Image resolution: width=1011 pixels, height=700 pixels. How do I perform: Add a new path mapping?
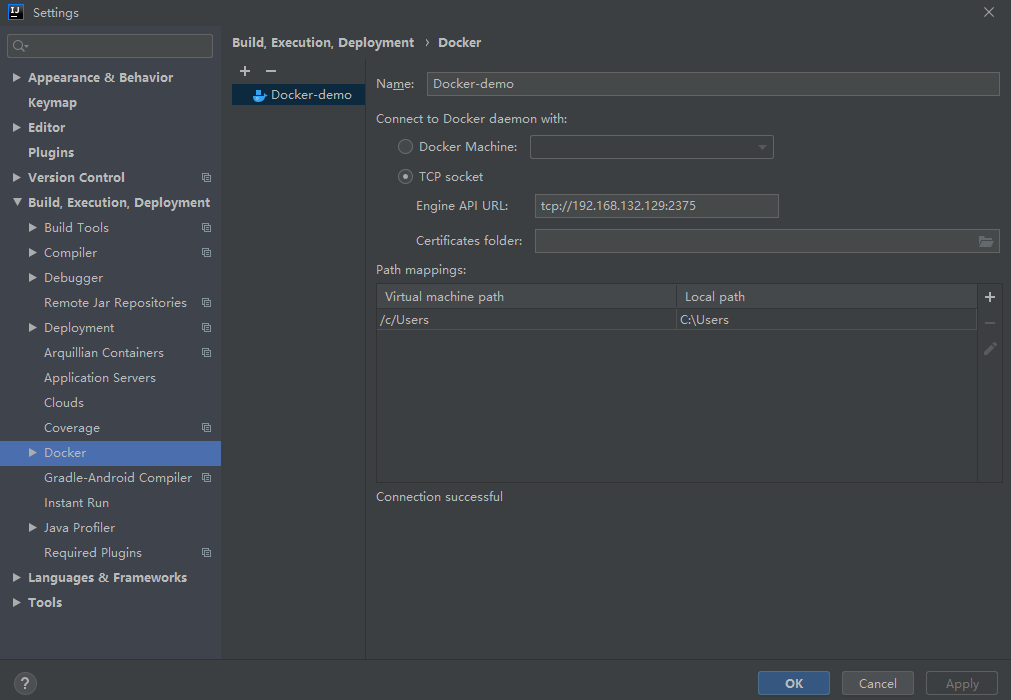(x=990, y=297)
